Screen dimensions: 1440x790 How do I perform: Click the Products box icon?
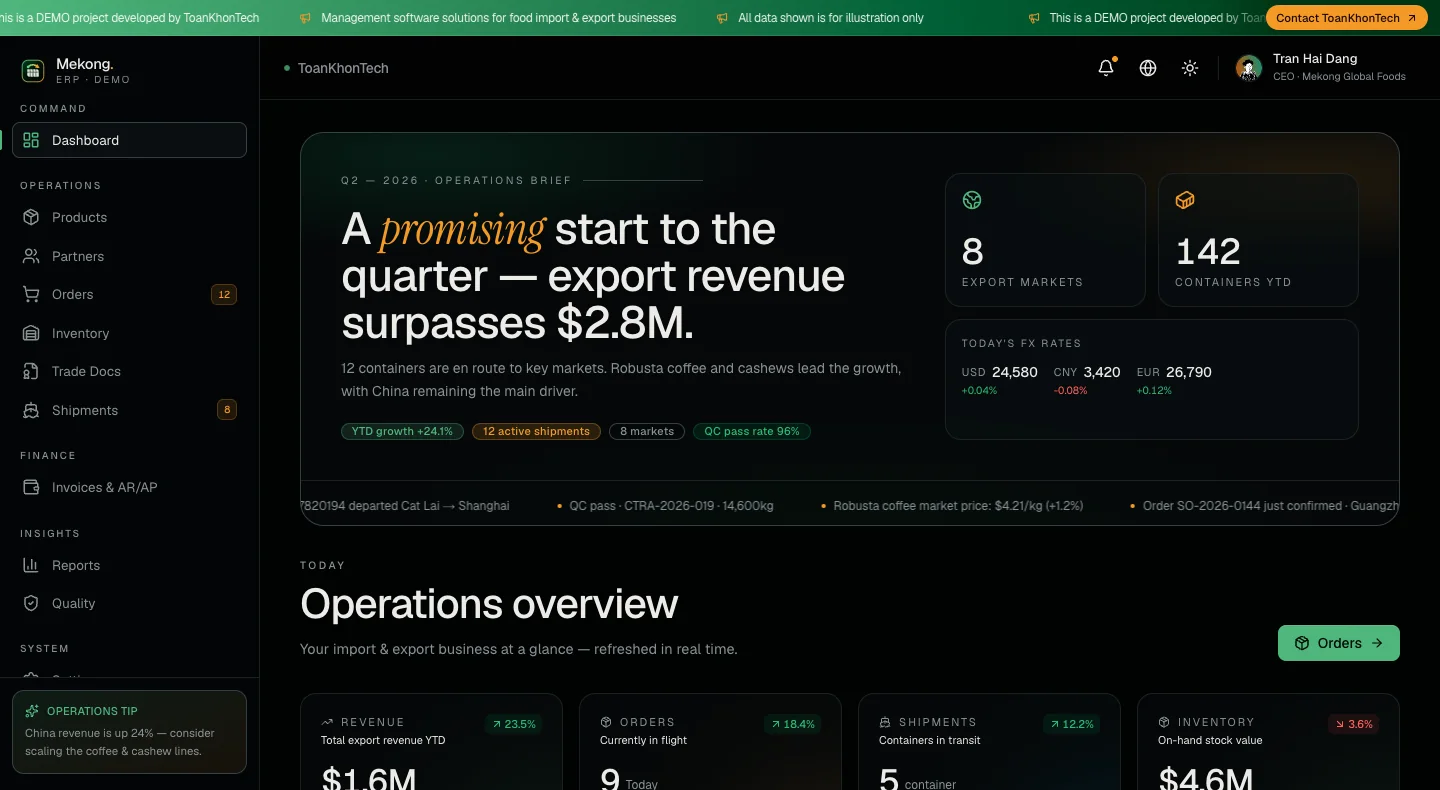coord(31,217)
